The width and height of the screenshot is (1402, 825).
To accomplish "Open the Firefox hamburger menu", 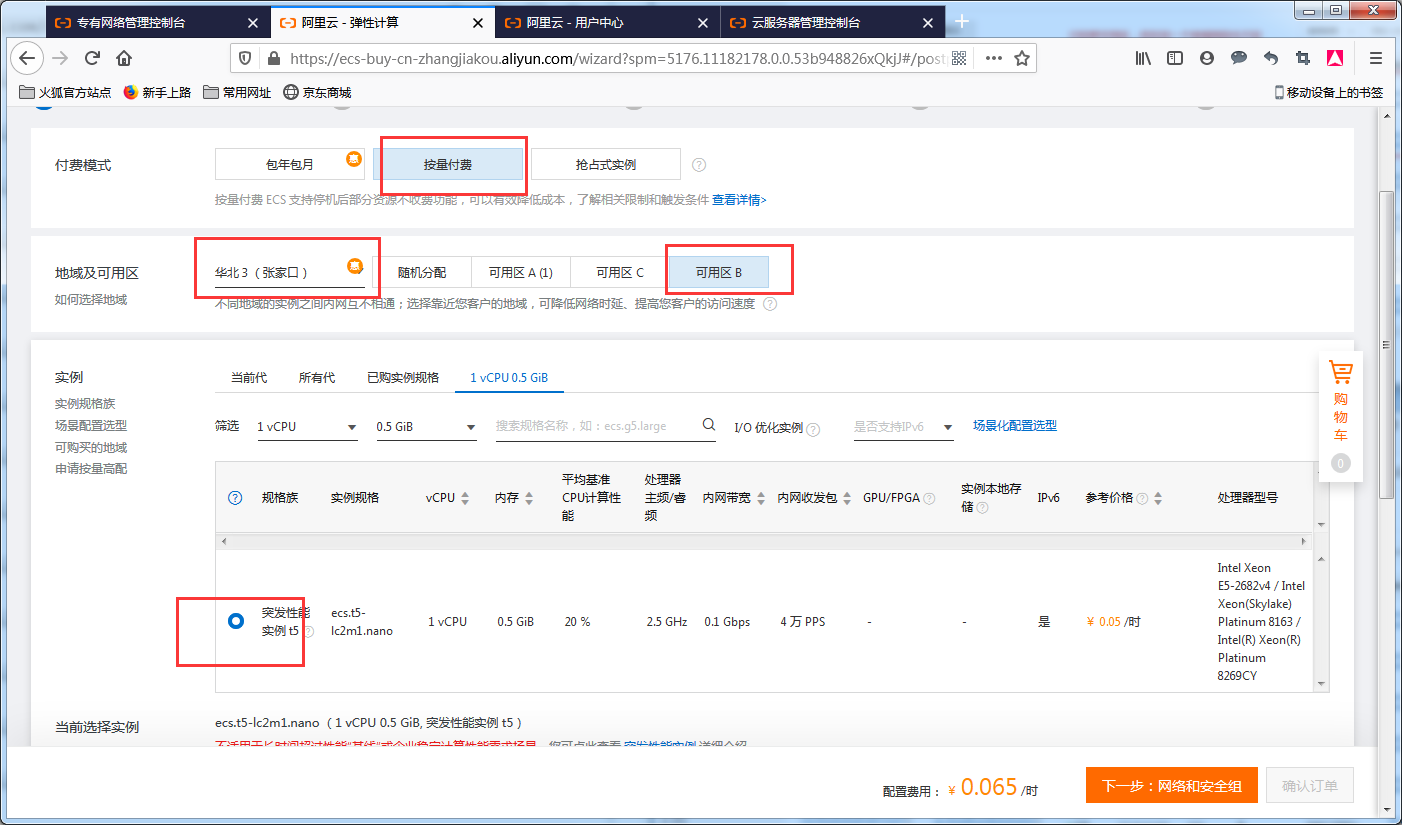I will (1376, 58).
